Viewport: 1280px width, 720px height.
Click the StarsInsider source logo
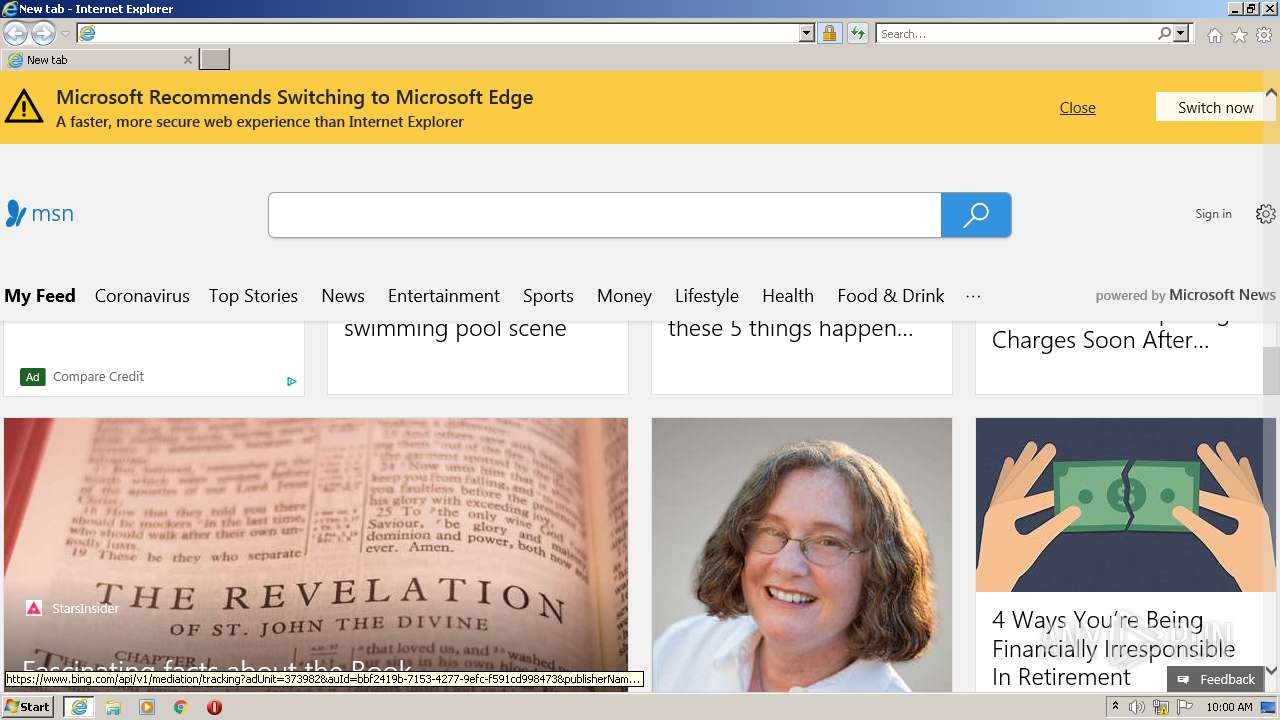click(x=34, y=608)
